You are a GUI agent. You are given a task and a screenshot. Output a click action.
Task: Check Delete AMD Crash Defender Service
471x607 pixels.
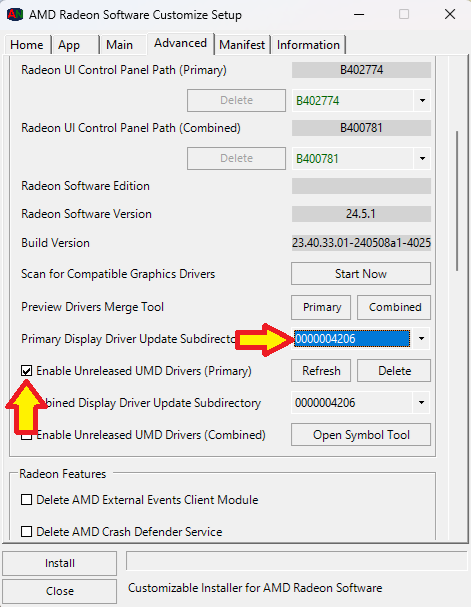[x=26, y=532]
